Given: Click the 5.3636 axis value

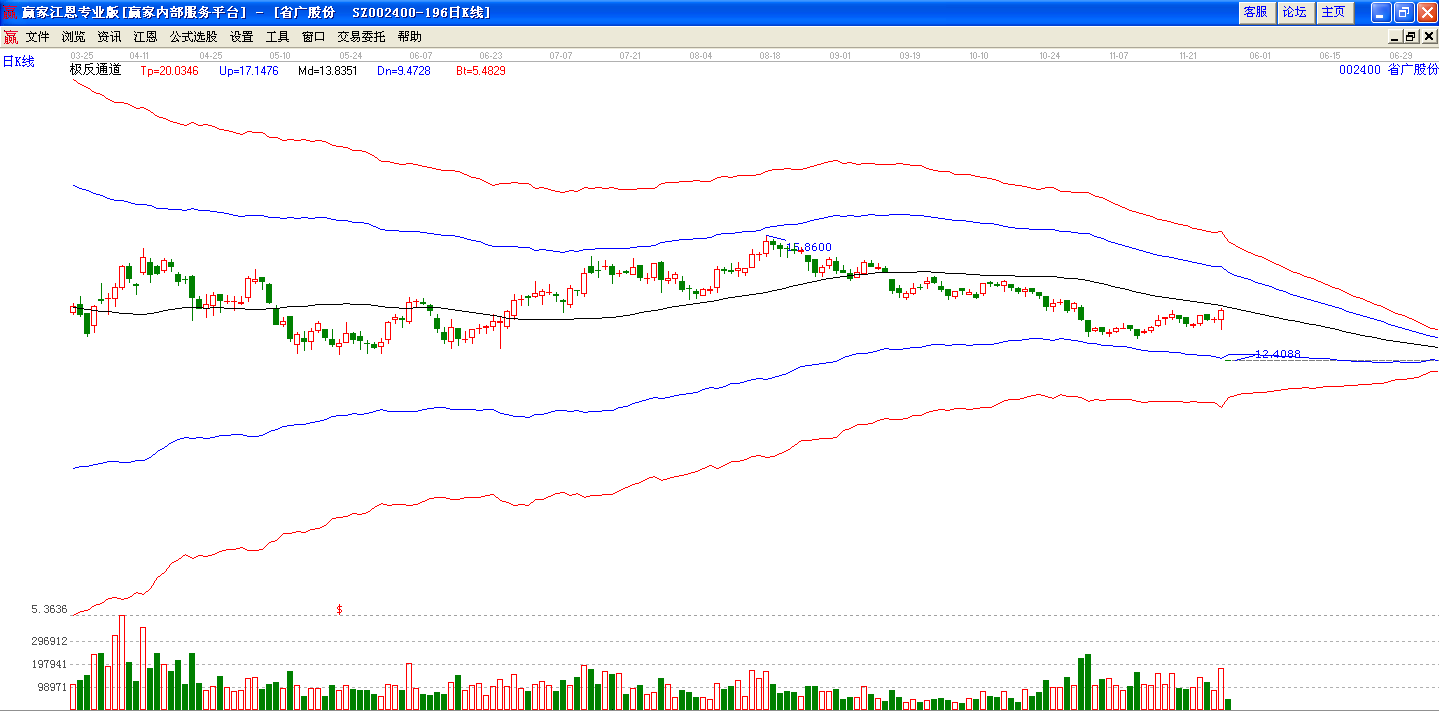Looking at the screenshot, I should [x=49, y=609].
